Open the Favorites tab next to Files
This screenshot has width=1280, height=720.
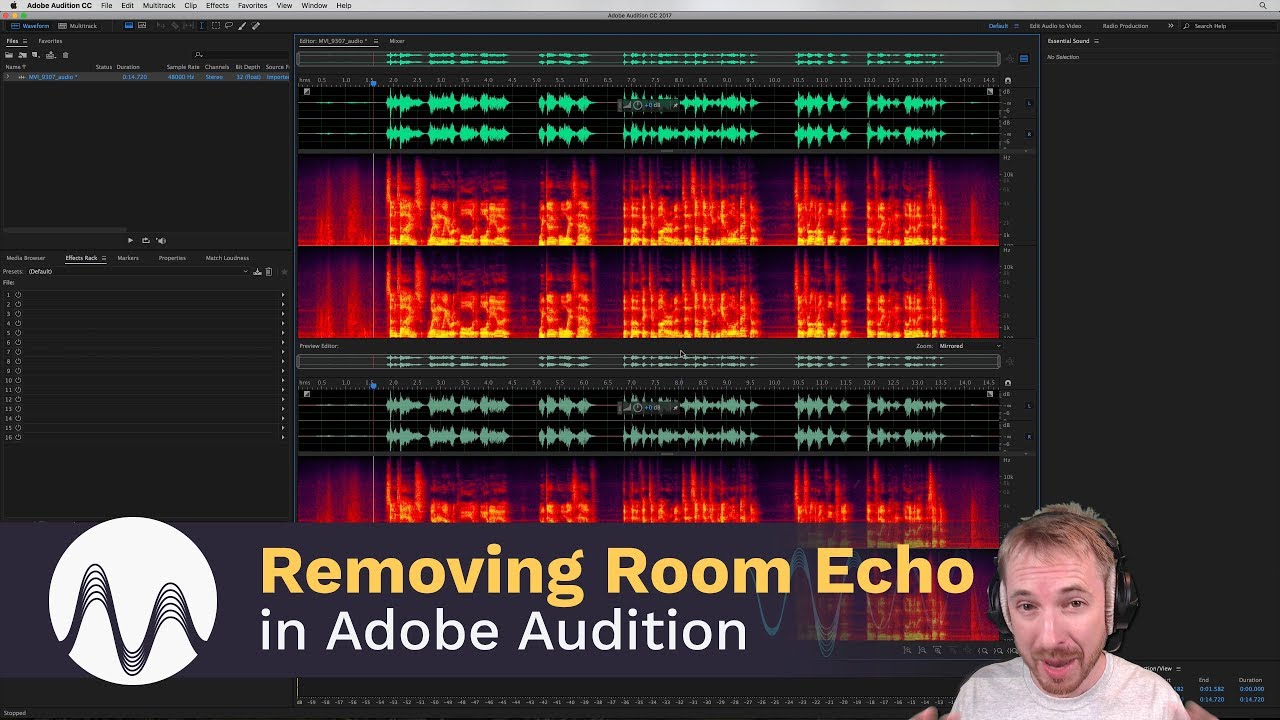click(50, 41)
